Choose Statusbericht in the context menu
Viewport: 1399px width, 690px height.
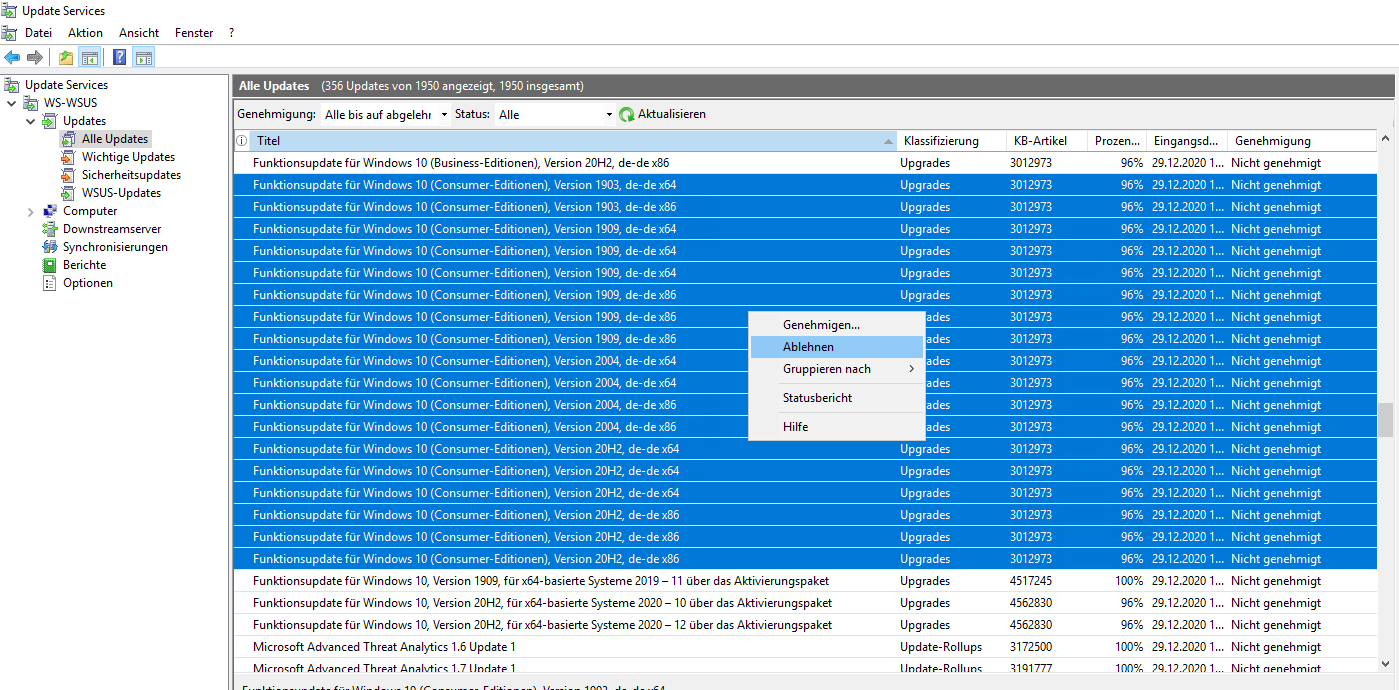(x=837, y=398)
